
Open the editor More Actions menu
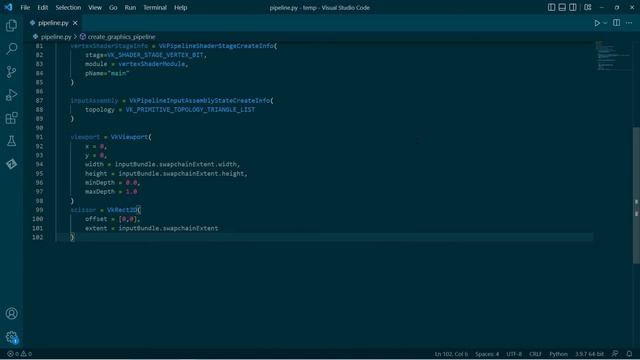click(629, 23)
